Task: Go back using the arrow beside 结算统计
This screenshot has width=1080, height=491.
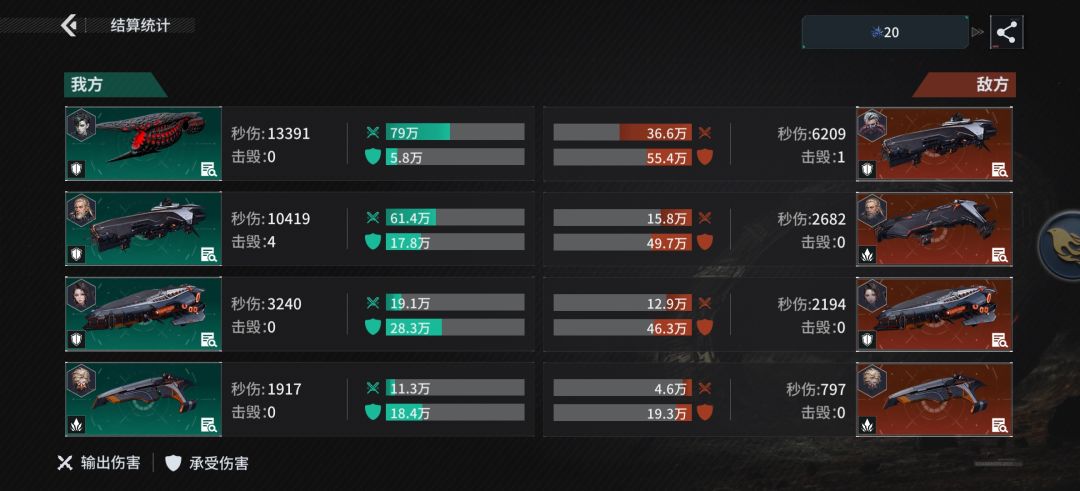Action: [68, 25]
